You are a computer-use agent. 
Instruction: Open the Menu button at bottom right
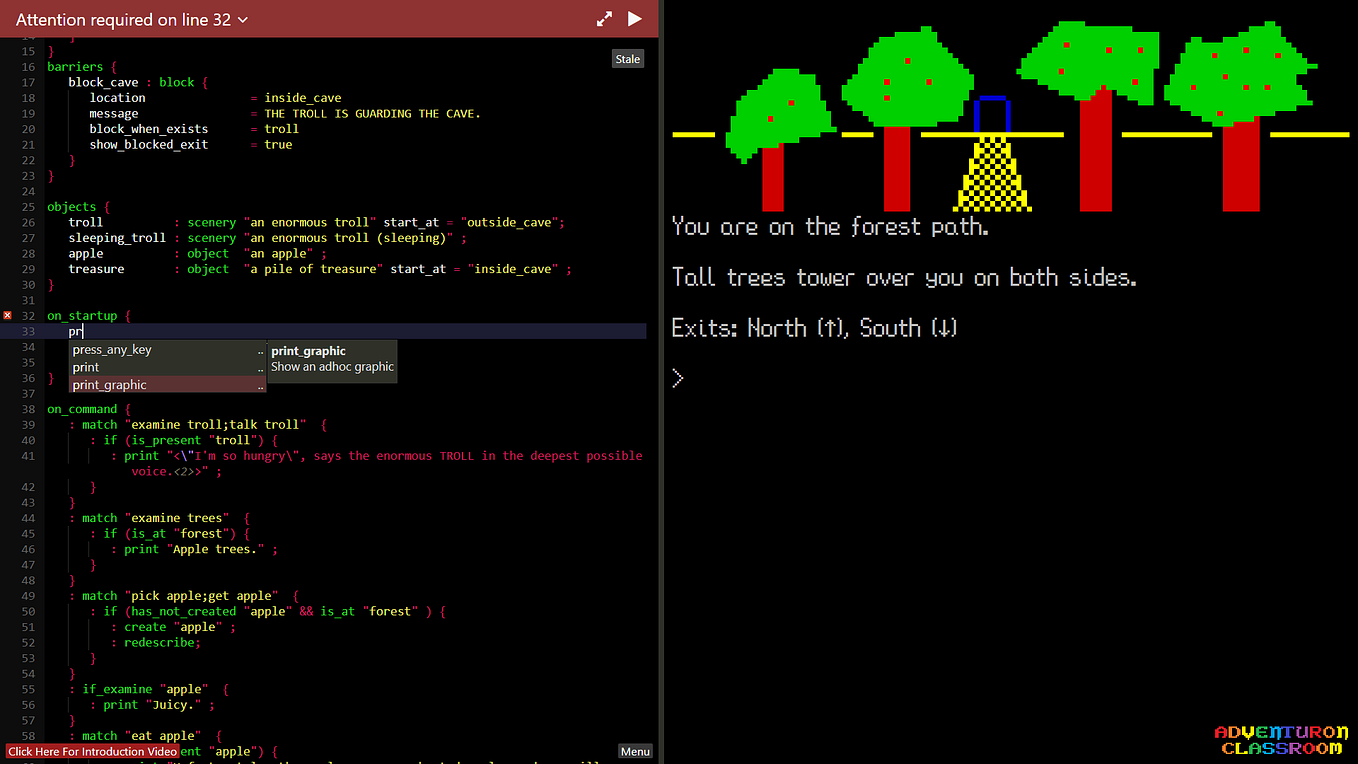coord(635,751)
